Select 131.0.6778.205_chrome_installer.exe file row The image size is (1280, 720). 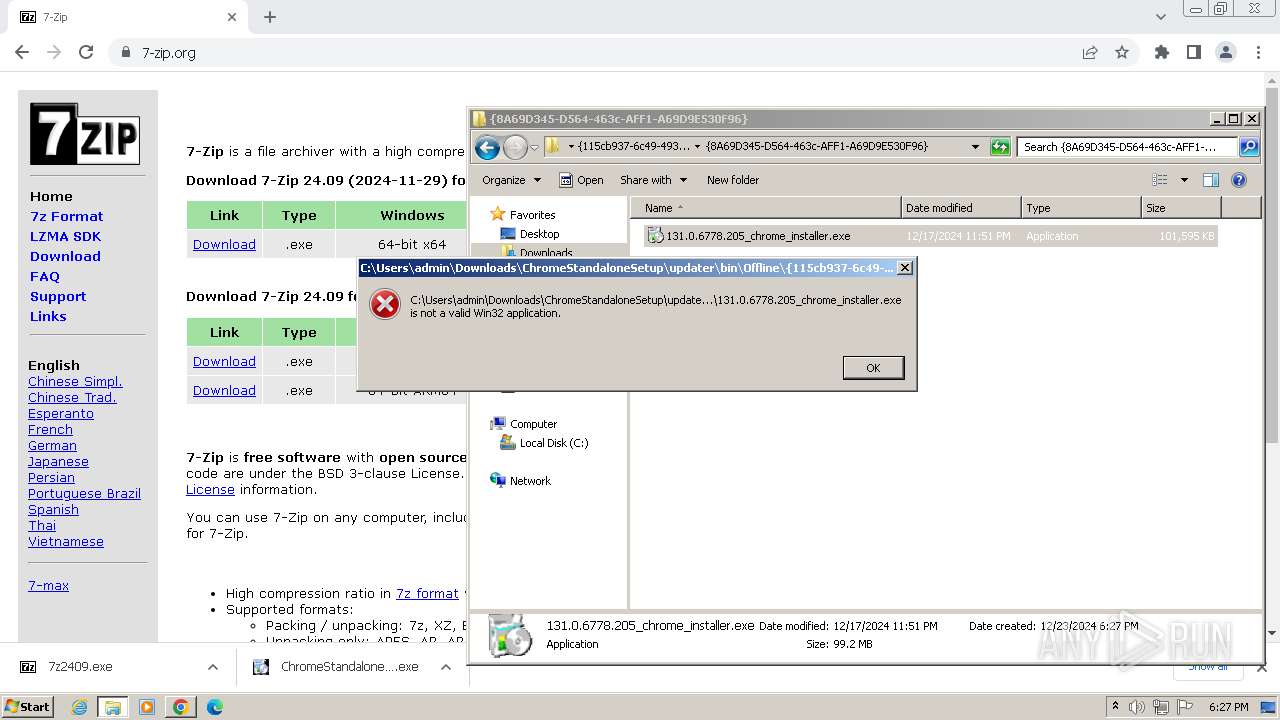point(930,236)
